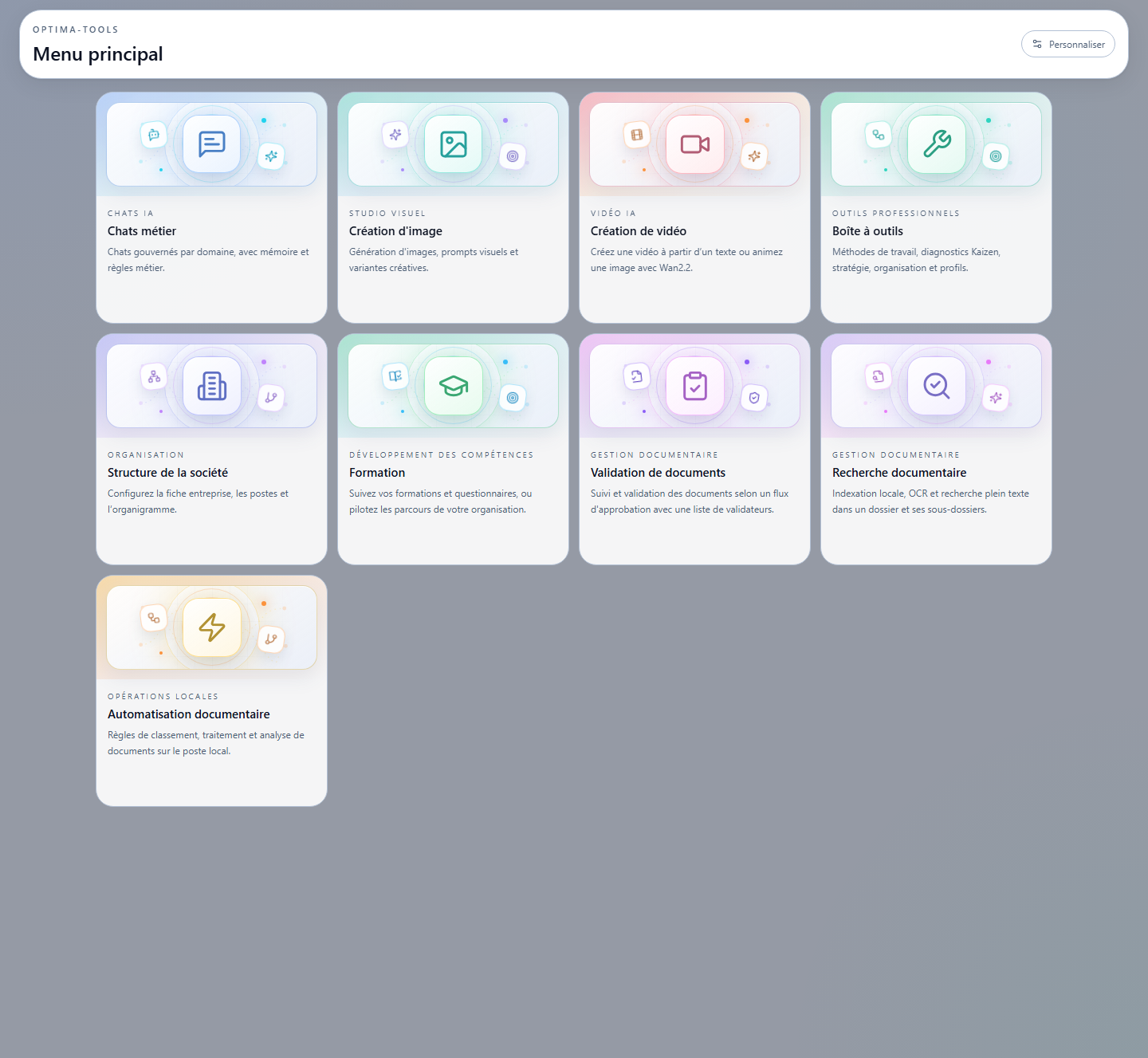Open the Personnaliser button
This screenshot has width=1148, height=1058.
coord(1067,44)
